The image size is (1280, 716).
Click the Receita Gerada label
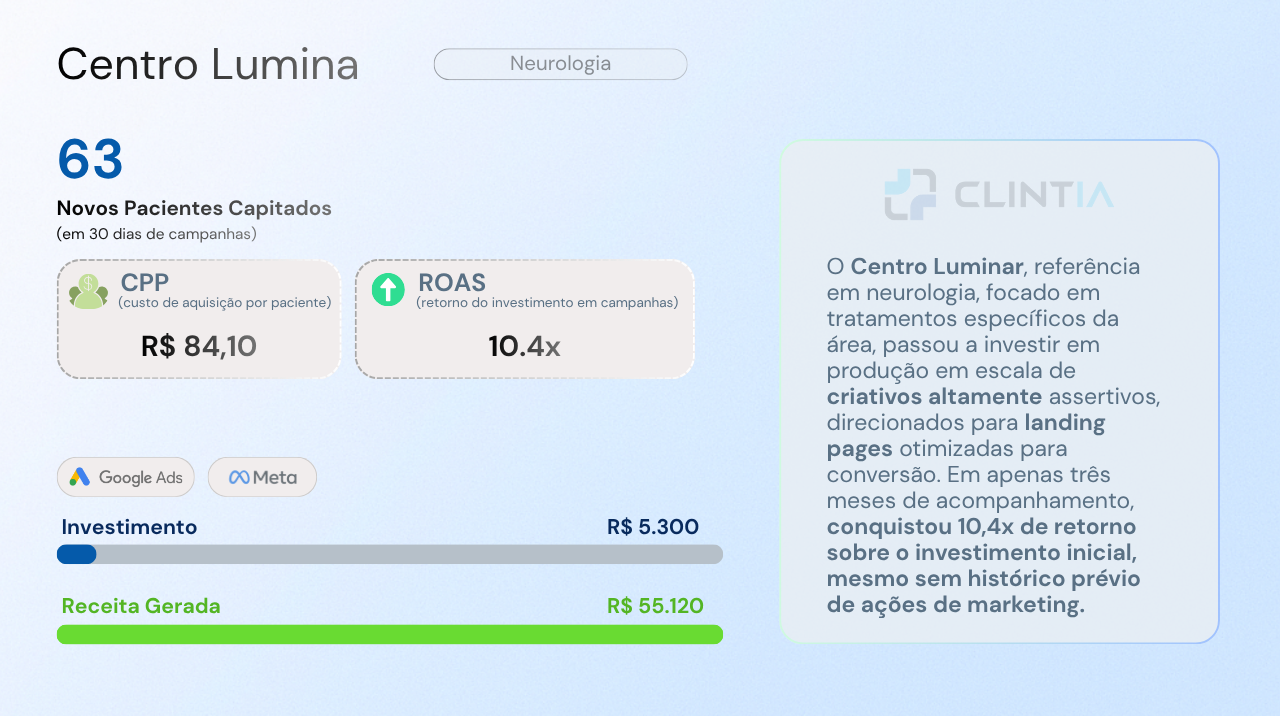pos(141,606)
